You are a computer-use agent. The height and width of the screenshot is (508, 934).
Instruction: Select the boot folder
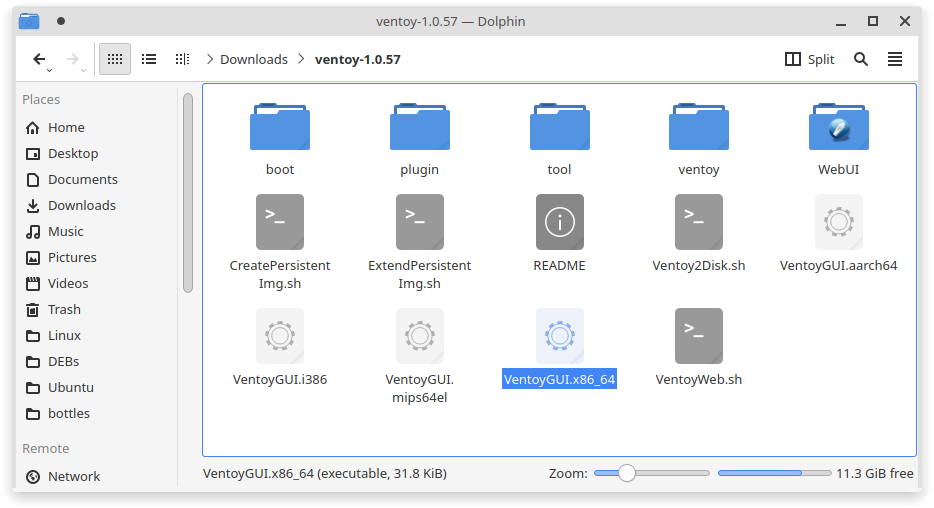pyautogui.click(x=280, y=140)
